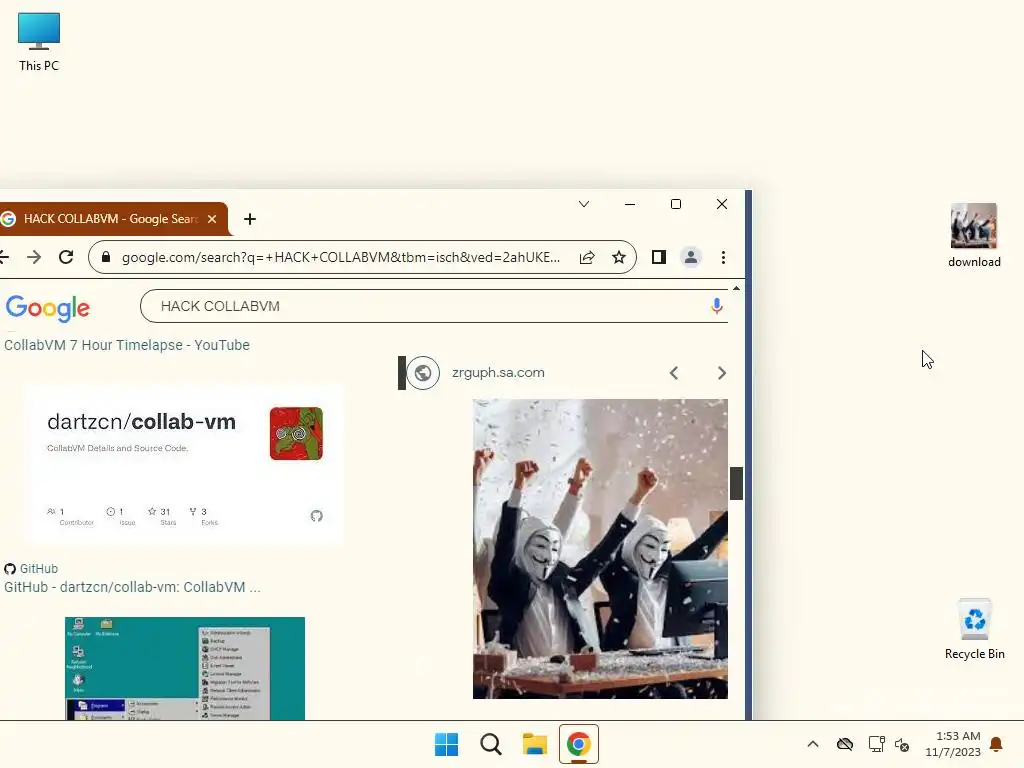1024x768 pixels.
Task: Click the OneDrive cloud tray icon
Action: click(844, 744)
